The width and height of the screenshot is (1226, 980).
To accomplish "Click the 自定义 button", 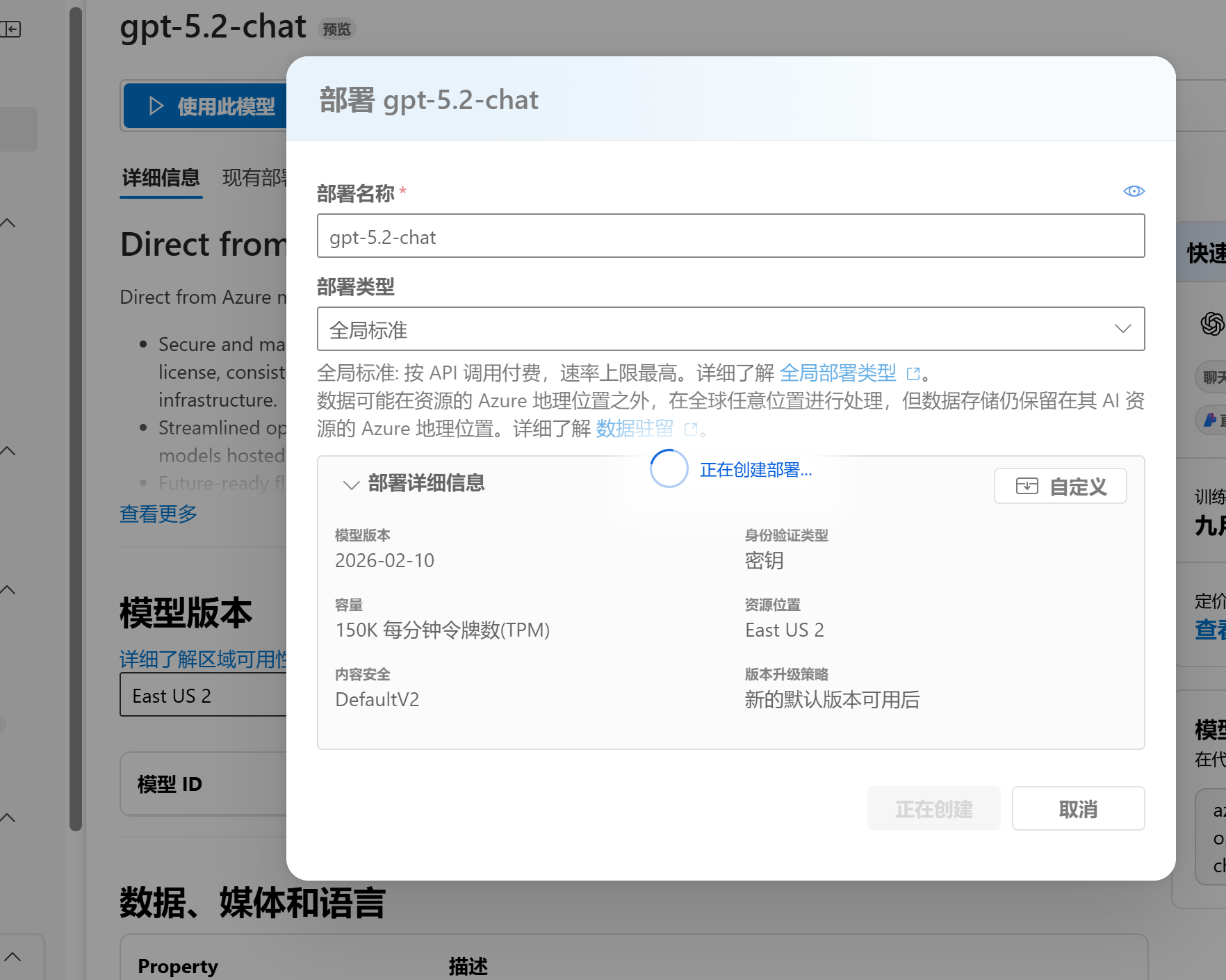I will tap(1060, 486).
